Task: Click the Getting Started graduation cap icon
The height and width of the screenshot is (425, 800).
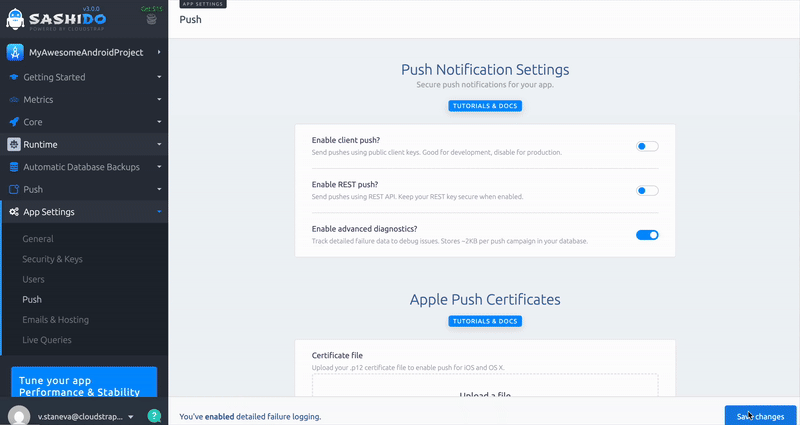Action: click(x=14, y=77)
